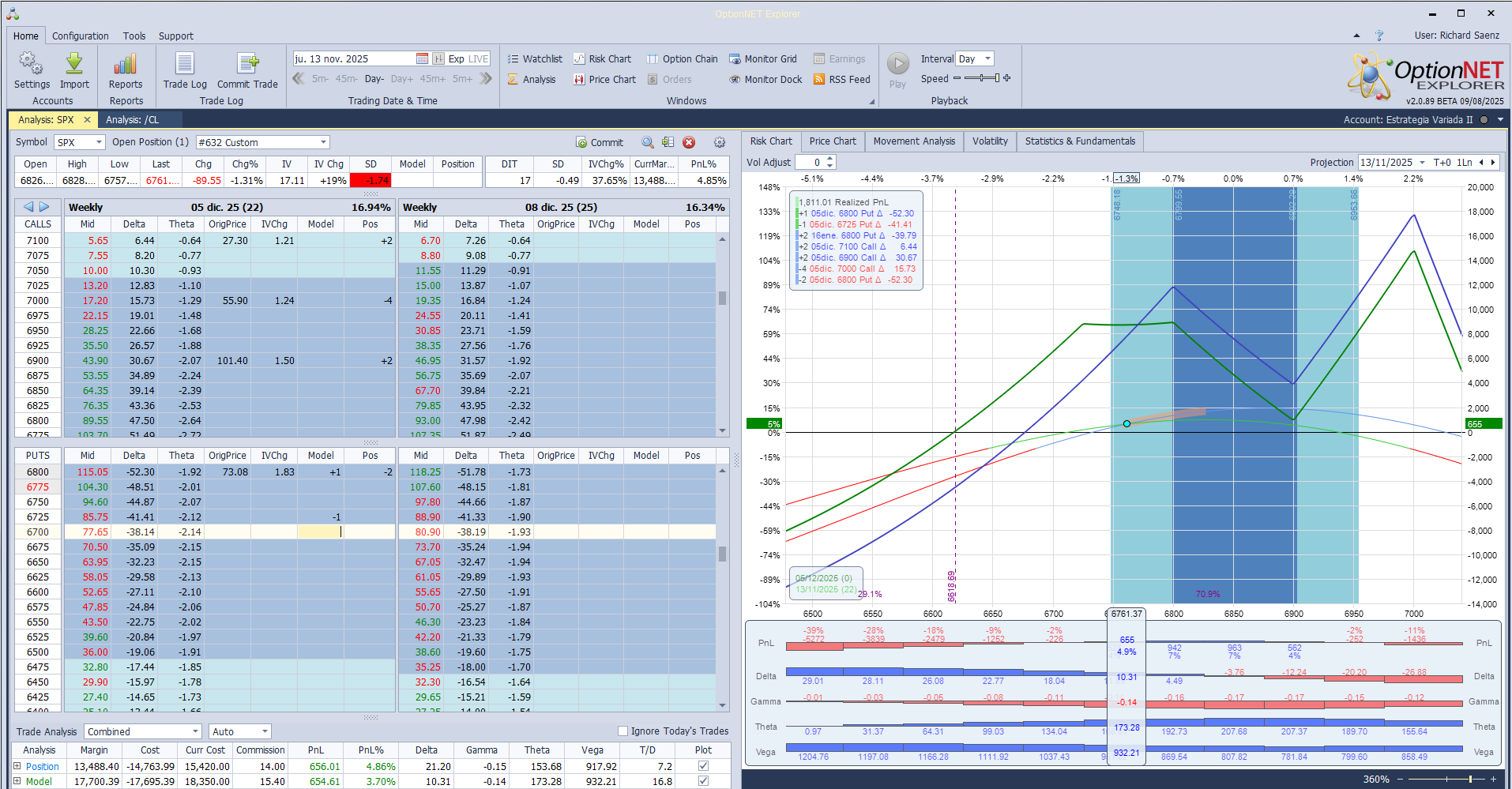Click the chart zoom slider at 360%
1512x789 pixels.
[x=1470, y=780]
